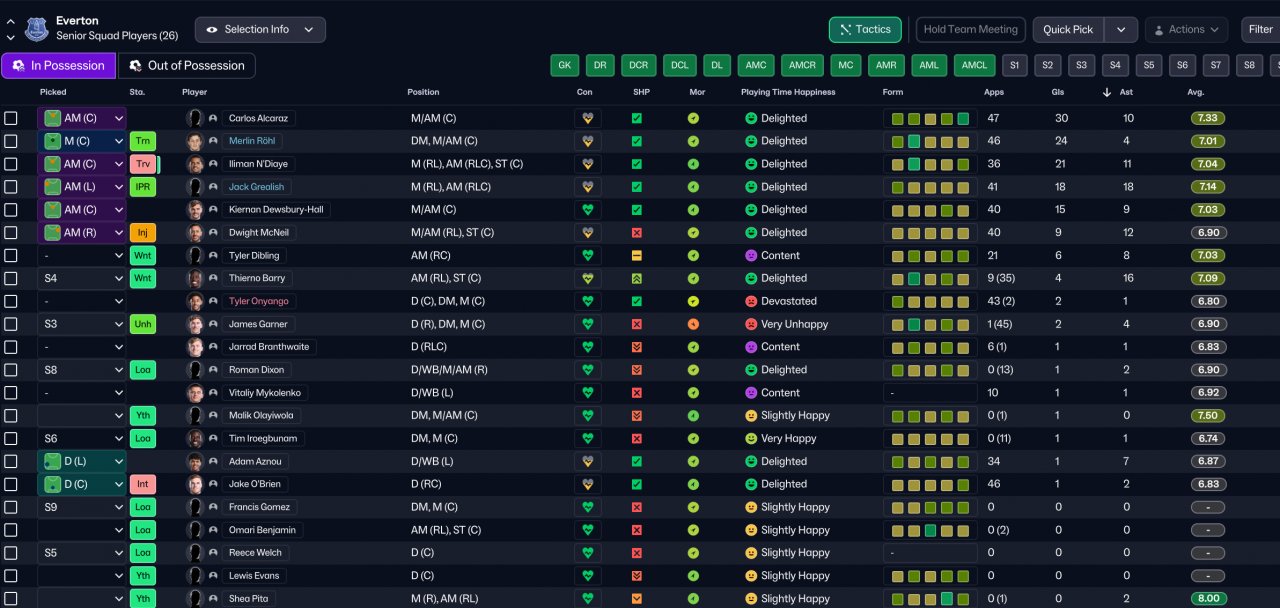Click Tim Iroegbunam's very happy face icon
Image resolution: width=1280 pixels, height=608 pixels.
[751, 438]
